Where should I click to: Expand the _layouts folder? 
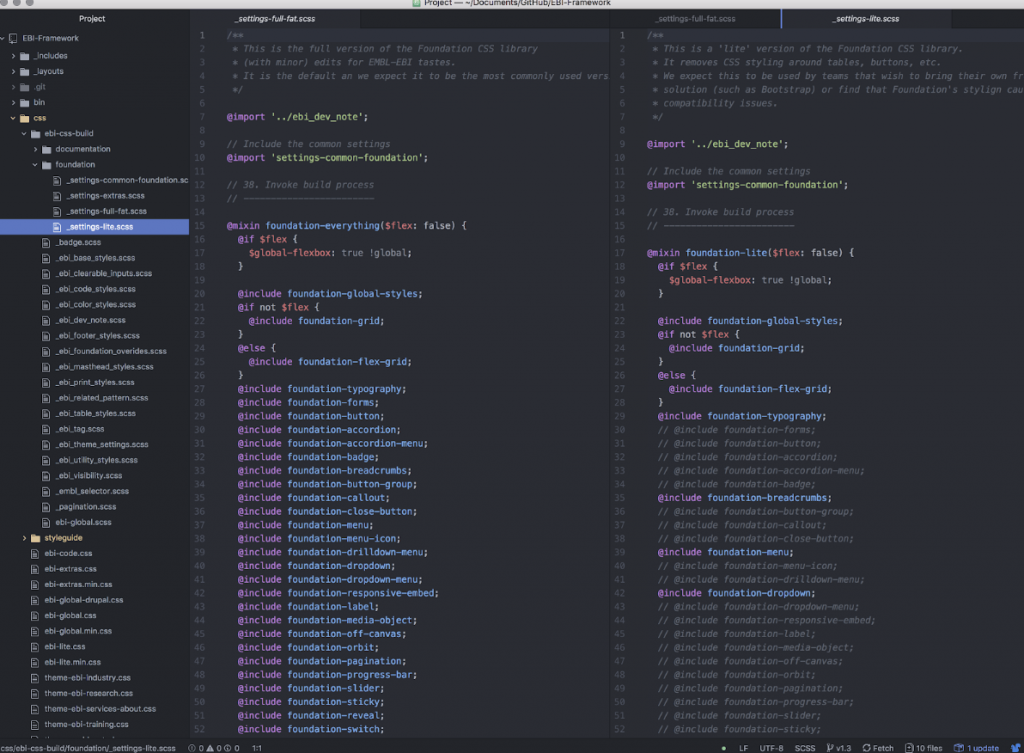[13, 71]
